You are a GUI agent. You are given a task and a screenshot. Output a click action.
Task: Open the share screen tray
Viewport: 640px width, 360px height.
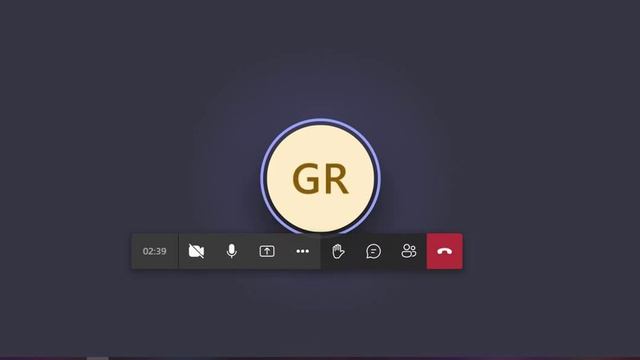[x=267, y=251]
